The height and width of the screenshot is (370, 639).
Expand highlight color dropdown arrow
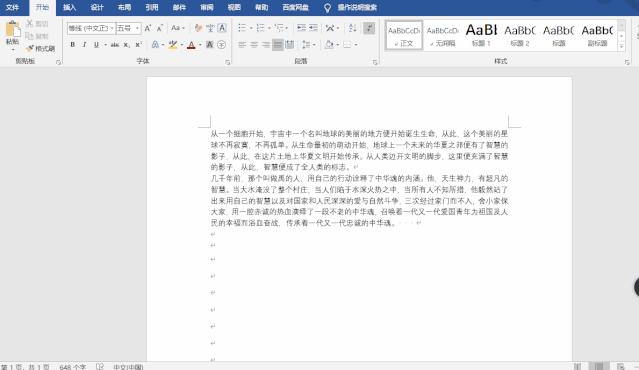182,45
